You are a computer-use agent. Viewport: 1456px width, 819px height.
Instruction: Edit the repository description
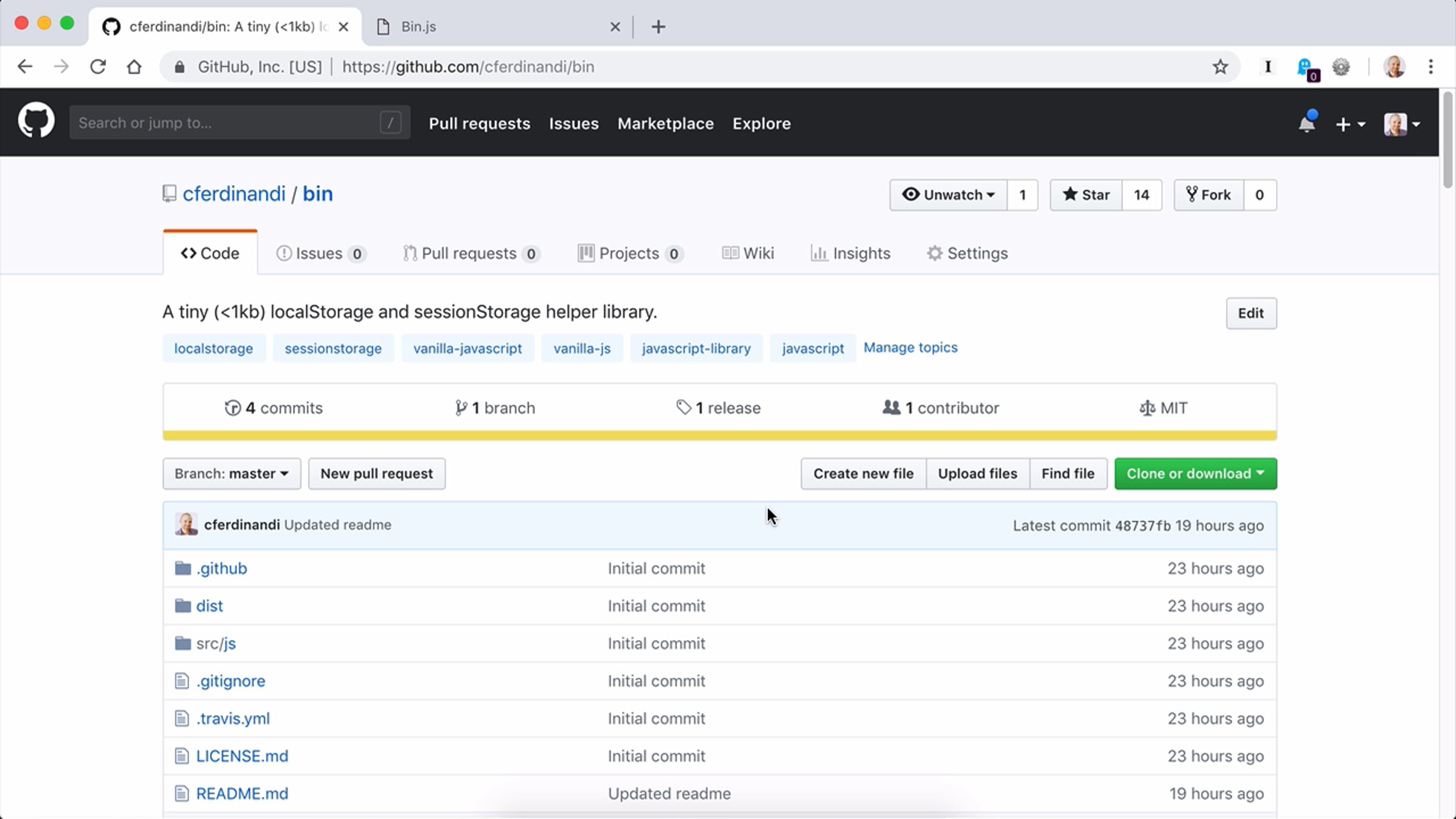[x=1251, y=314]
